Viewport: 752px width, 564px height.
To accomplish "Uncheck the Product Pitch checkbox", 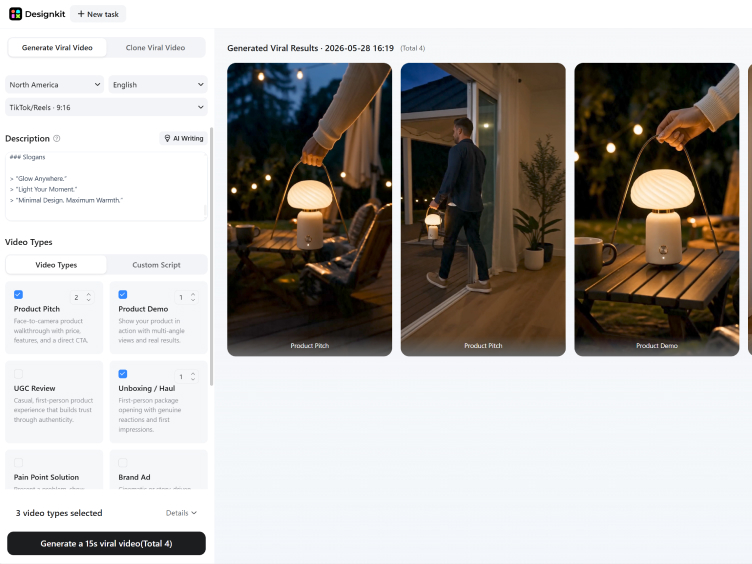I will coord(18,294).
